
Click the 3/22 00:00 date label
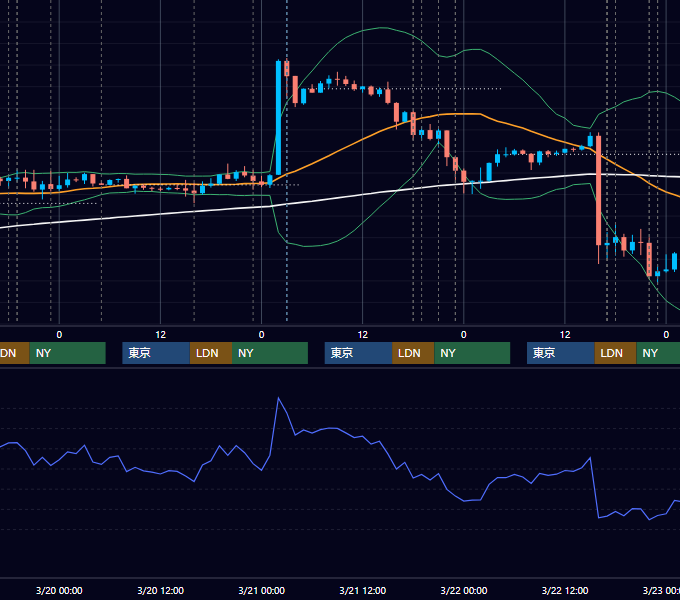(464, 590)
